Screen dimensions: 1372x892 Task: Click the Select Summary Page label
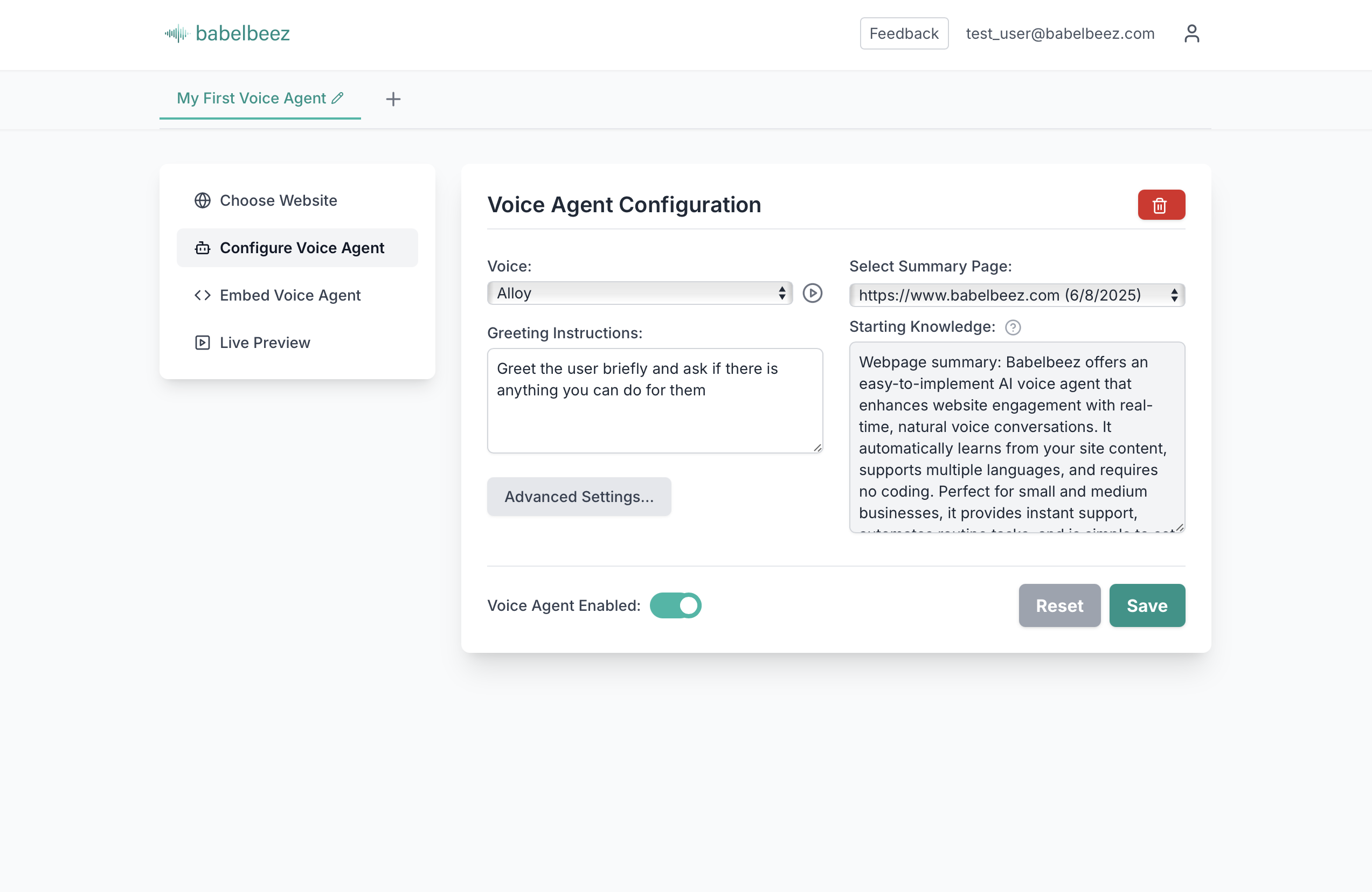pyautogui.click(x=930, y=266)
